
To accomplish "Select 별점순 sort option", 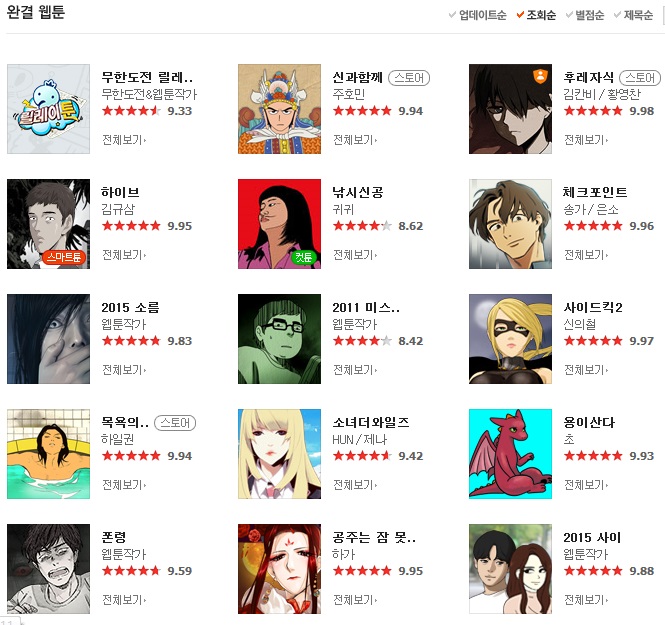I will (x=585, y=15).
